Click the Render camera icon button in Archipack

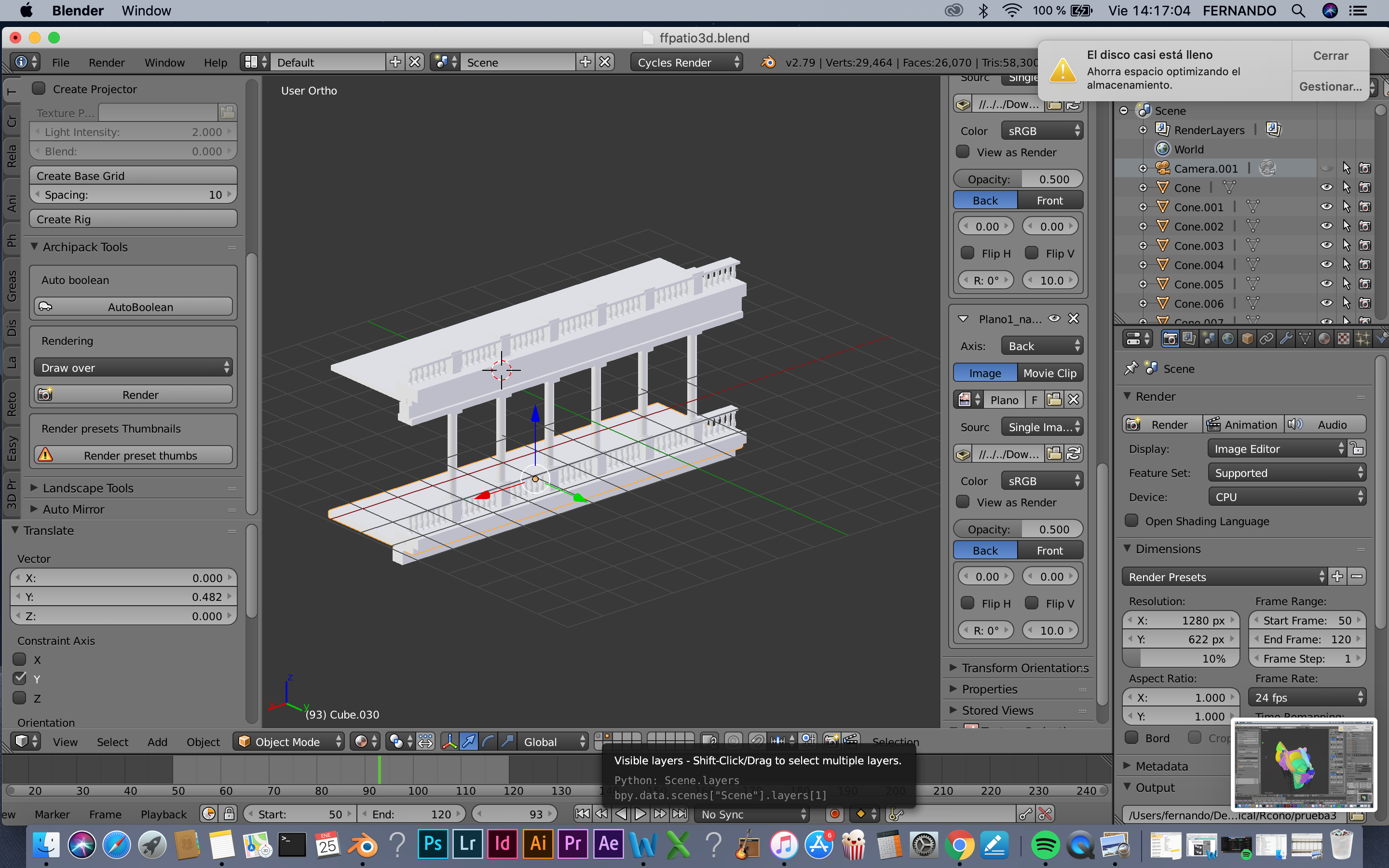point(133,394)
